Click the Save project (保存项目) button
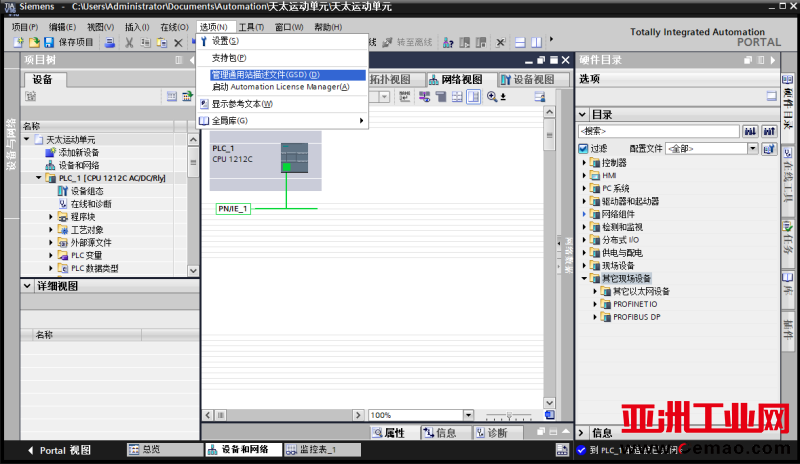This screenshot has width=800, height=464. click(x=69, y=42)
